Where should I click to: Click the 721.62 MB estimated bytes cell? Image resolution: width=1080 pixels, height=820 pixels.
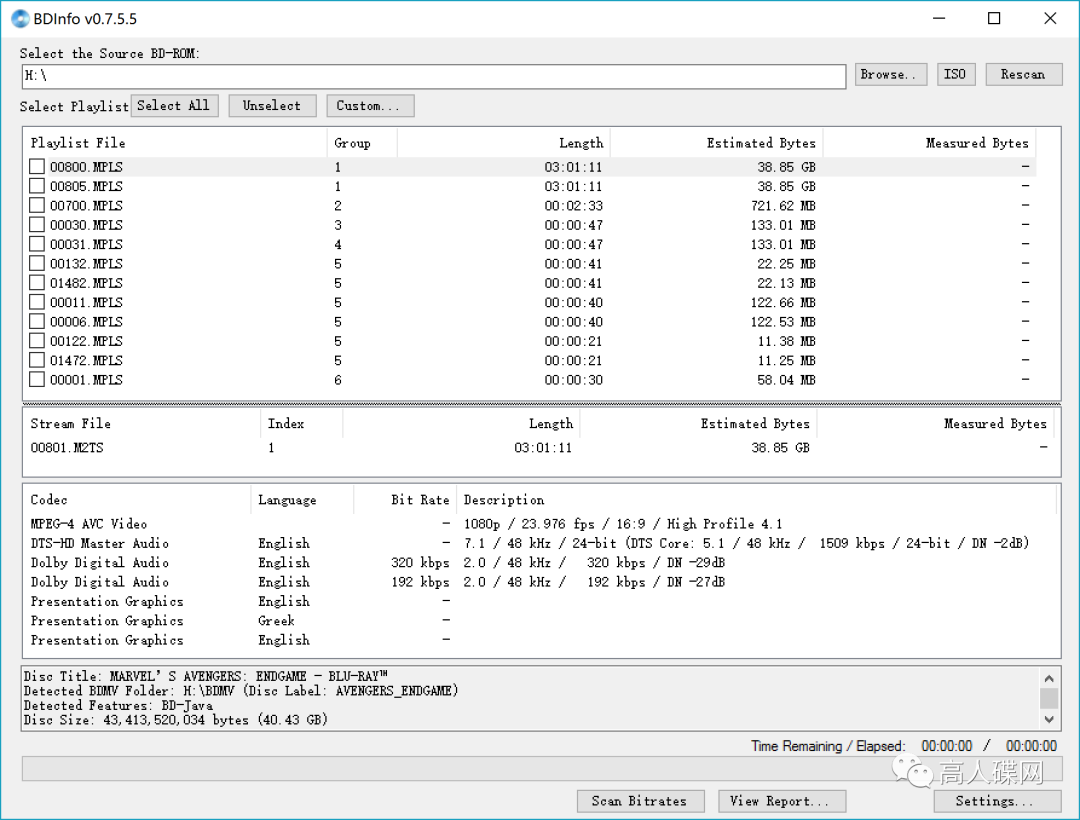click(783, 205)
